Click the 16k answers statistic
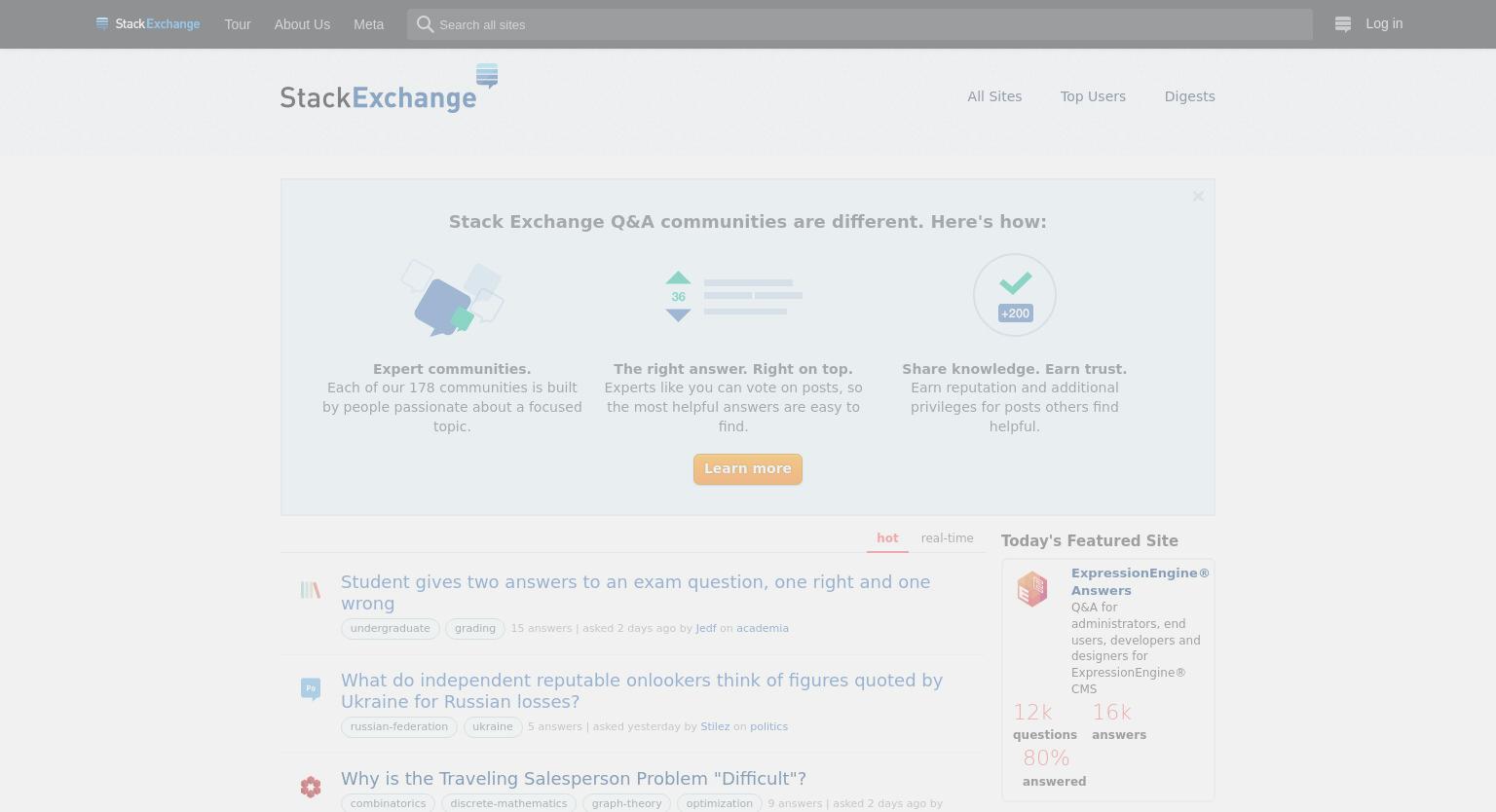Screen dimensions: 1496x812 point(1119,721)
